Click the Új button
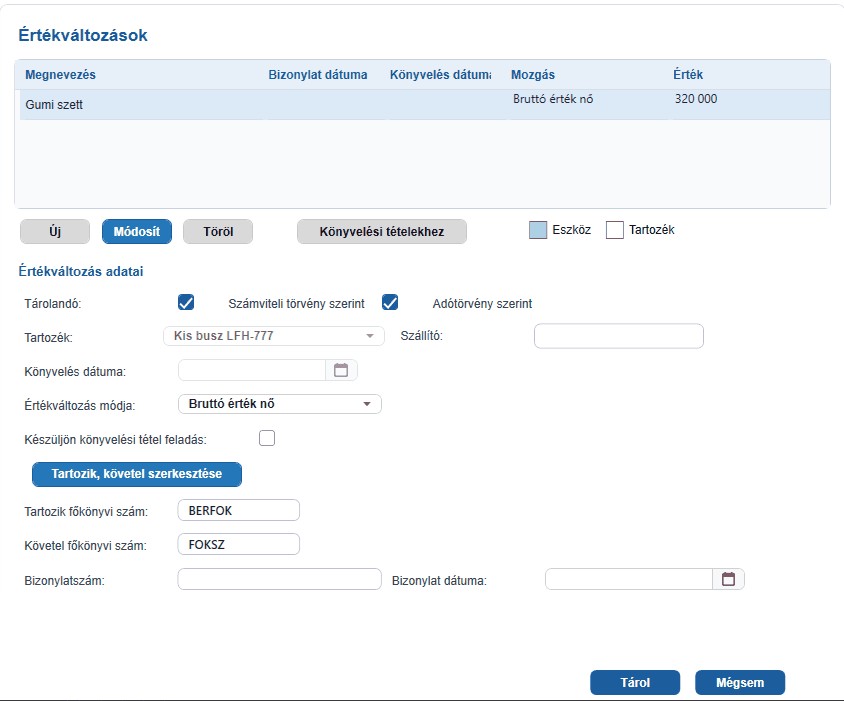844x701 pixels. tap(55, 232)
